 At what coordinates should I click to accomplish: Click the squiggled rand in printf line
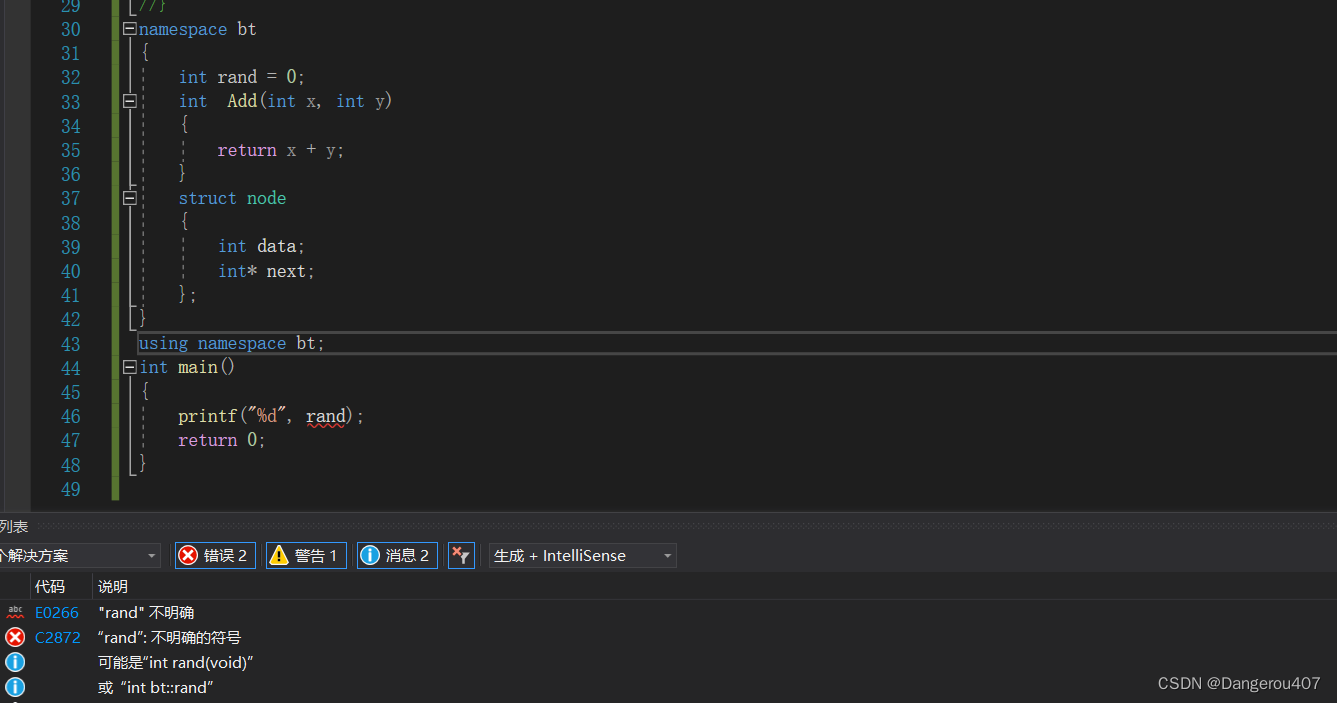pos(326,416)
